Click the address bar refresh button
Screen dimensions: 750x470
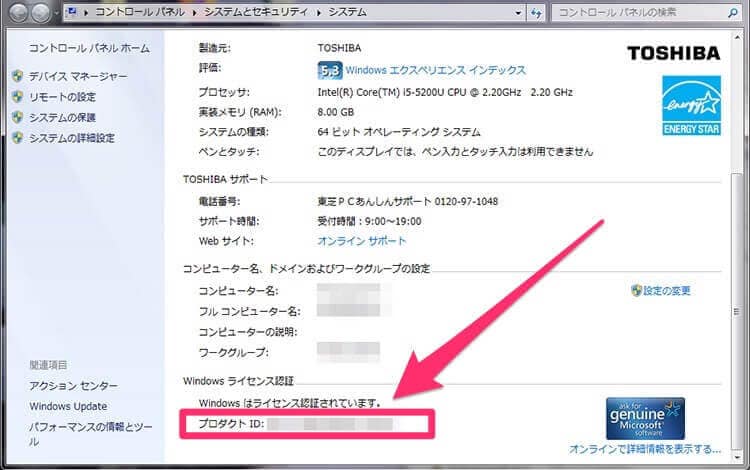[536, 13]
